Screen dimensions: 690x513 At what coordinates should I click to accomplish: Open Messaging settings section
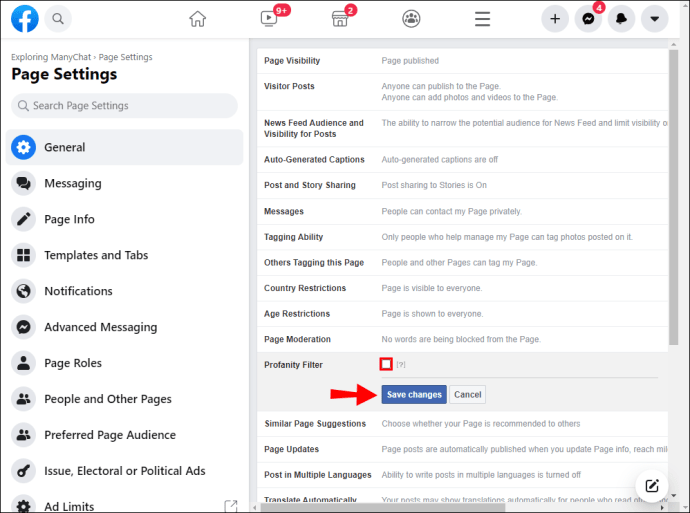click(125, 183)
